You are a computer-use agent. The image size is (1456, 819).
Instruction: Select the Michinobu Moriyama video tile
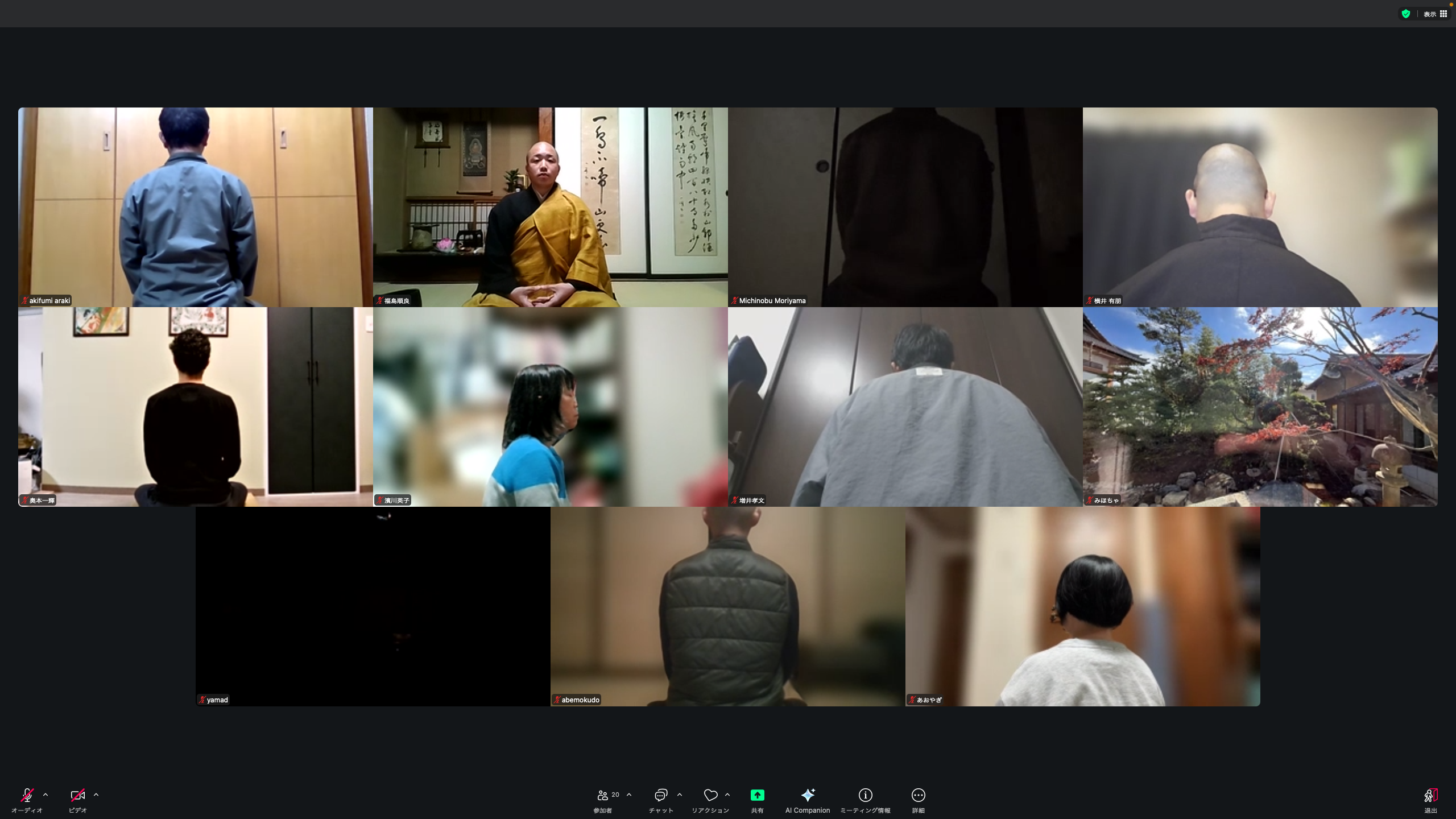[905, 207]
